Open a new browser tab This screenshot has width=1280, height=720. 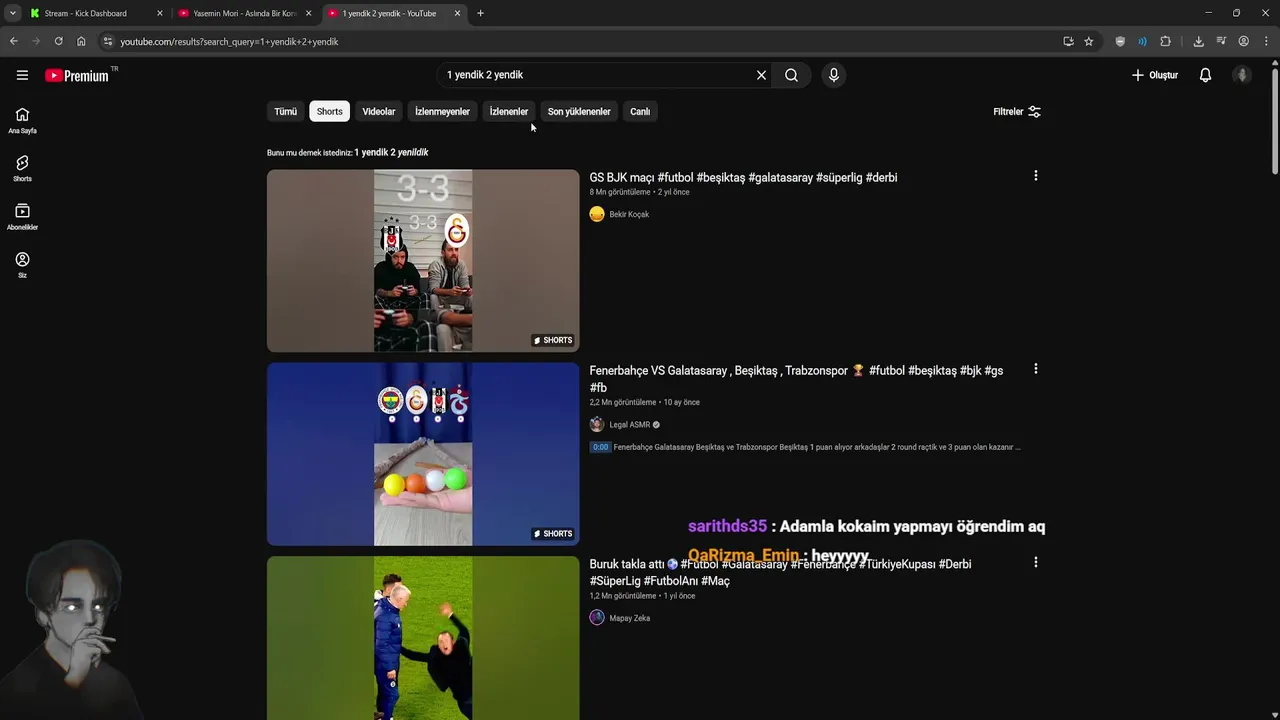click(x=480, y=13)
